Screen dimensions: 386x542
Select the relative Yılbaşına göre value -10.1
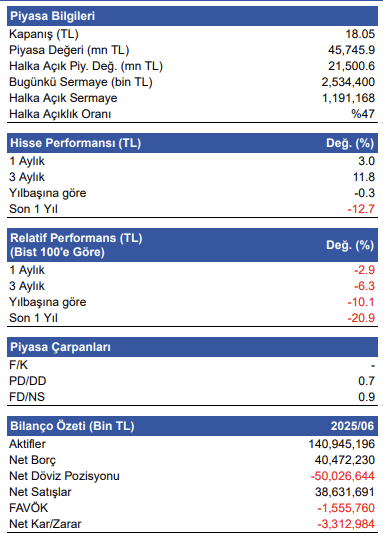coord(361,302)
